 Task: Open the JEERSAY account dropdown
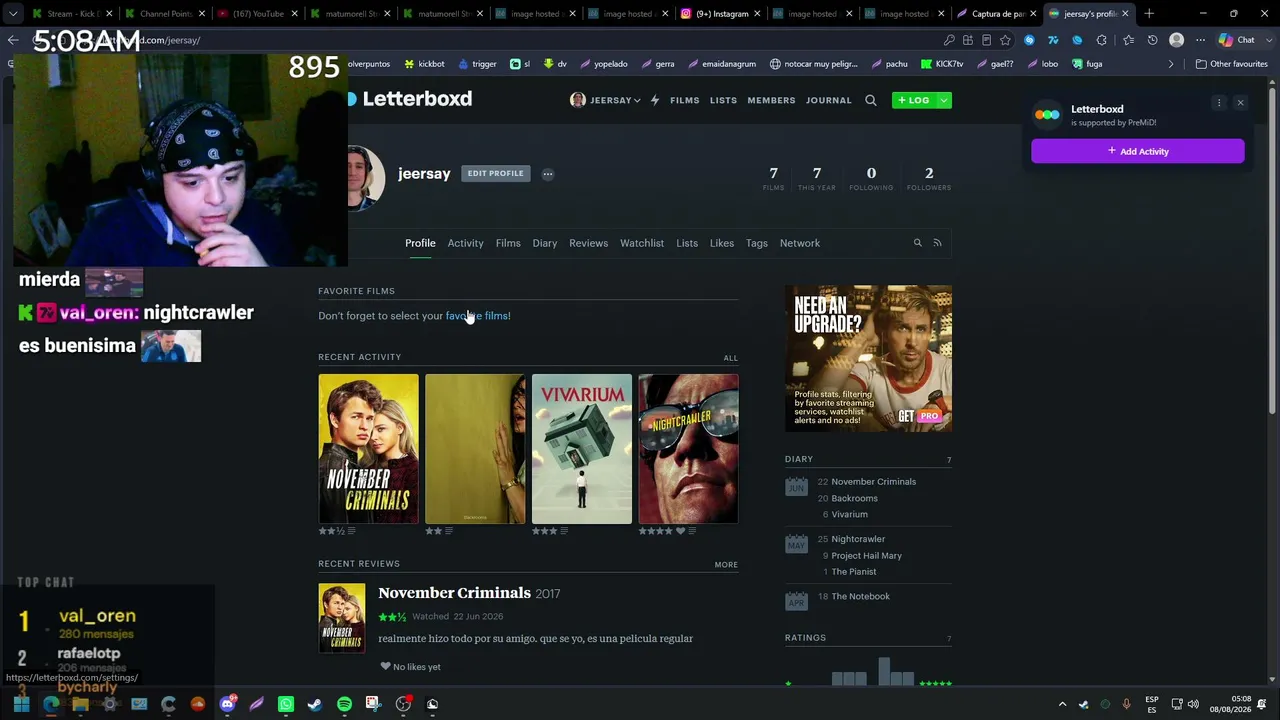point(605,100)
